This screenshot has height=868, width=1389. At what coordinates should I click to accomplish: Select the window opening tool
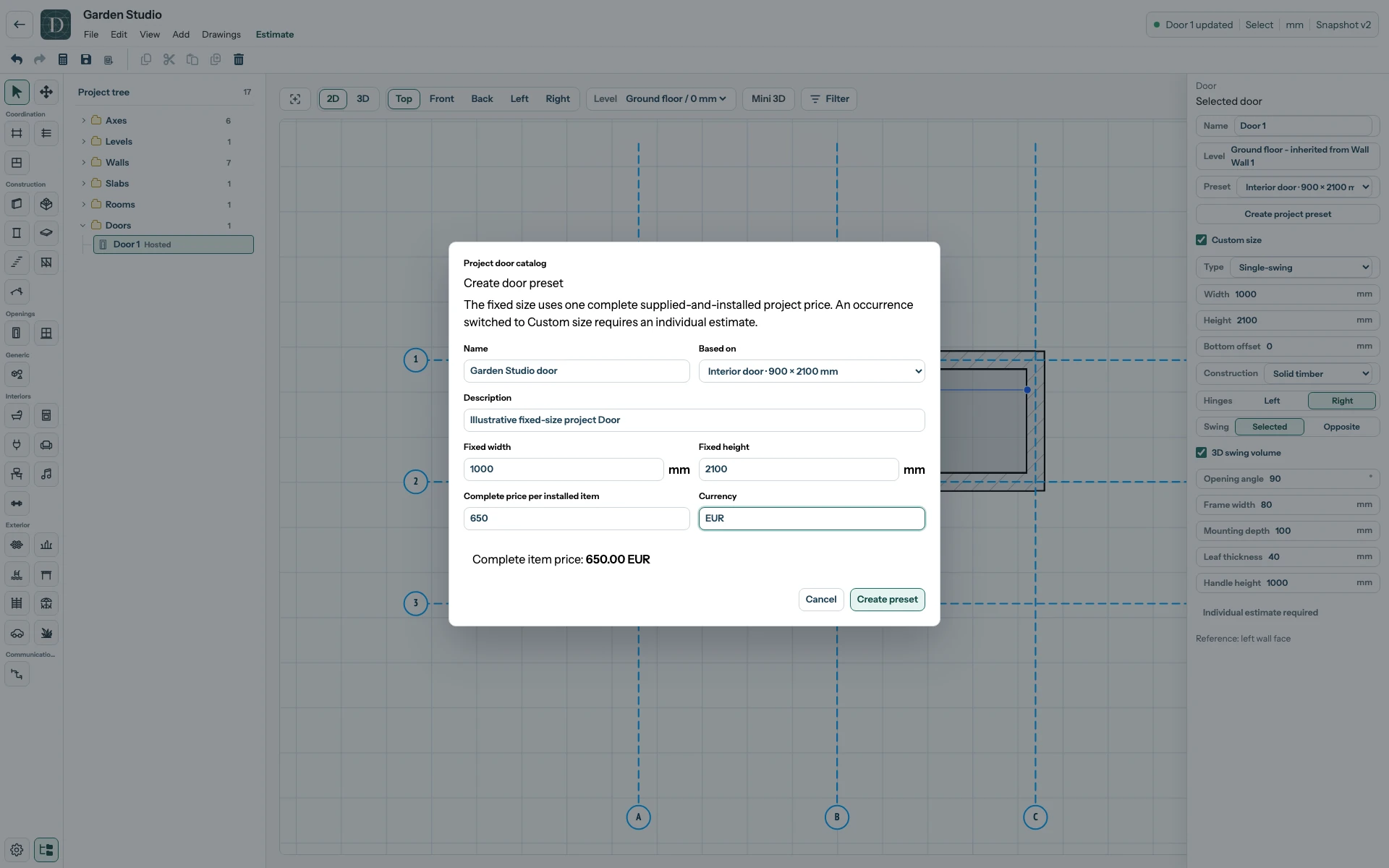(x=46, y=333)
